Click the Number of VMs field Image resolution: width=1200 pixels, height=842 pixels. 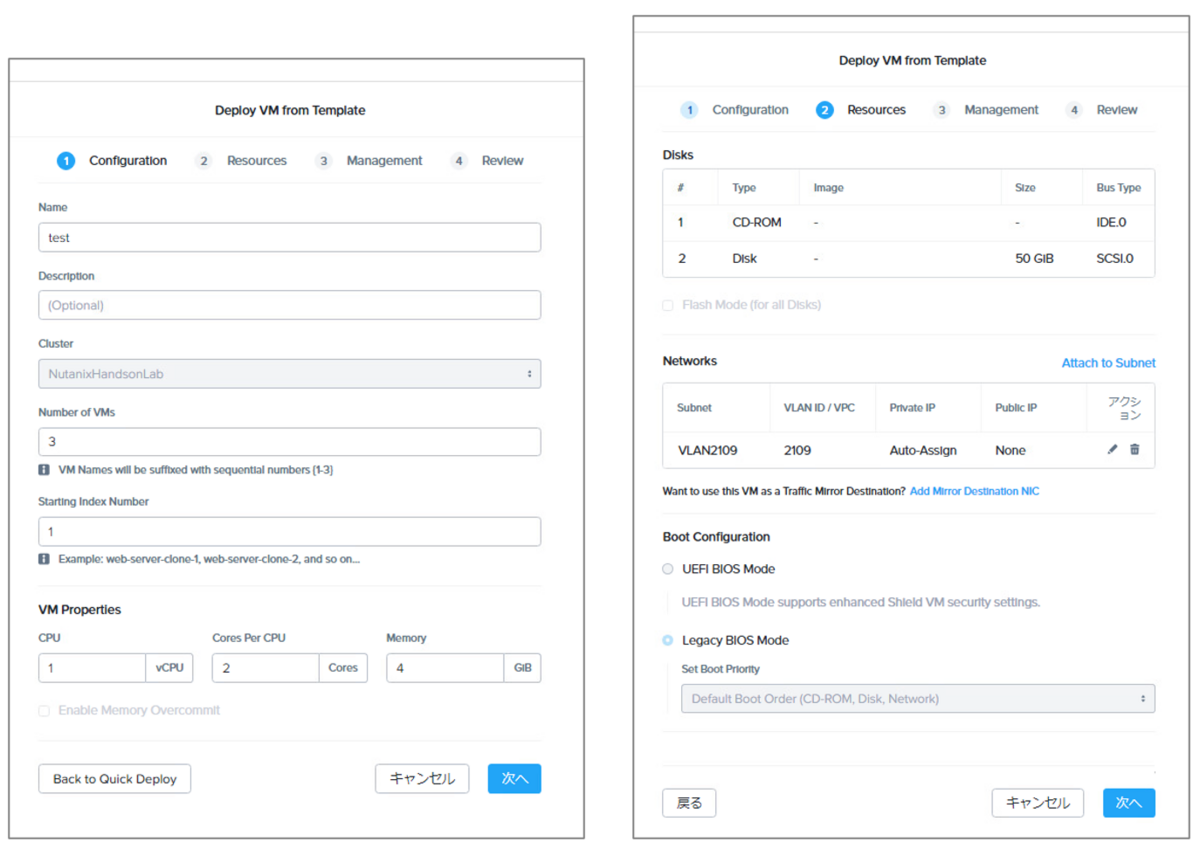290,442
